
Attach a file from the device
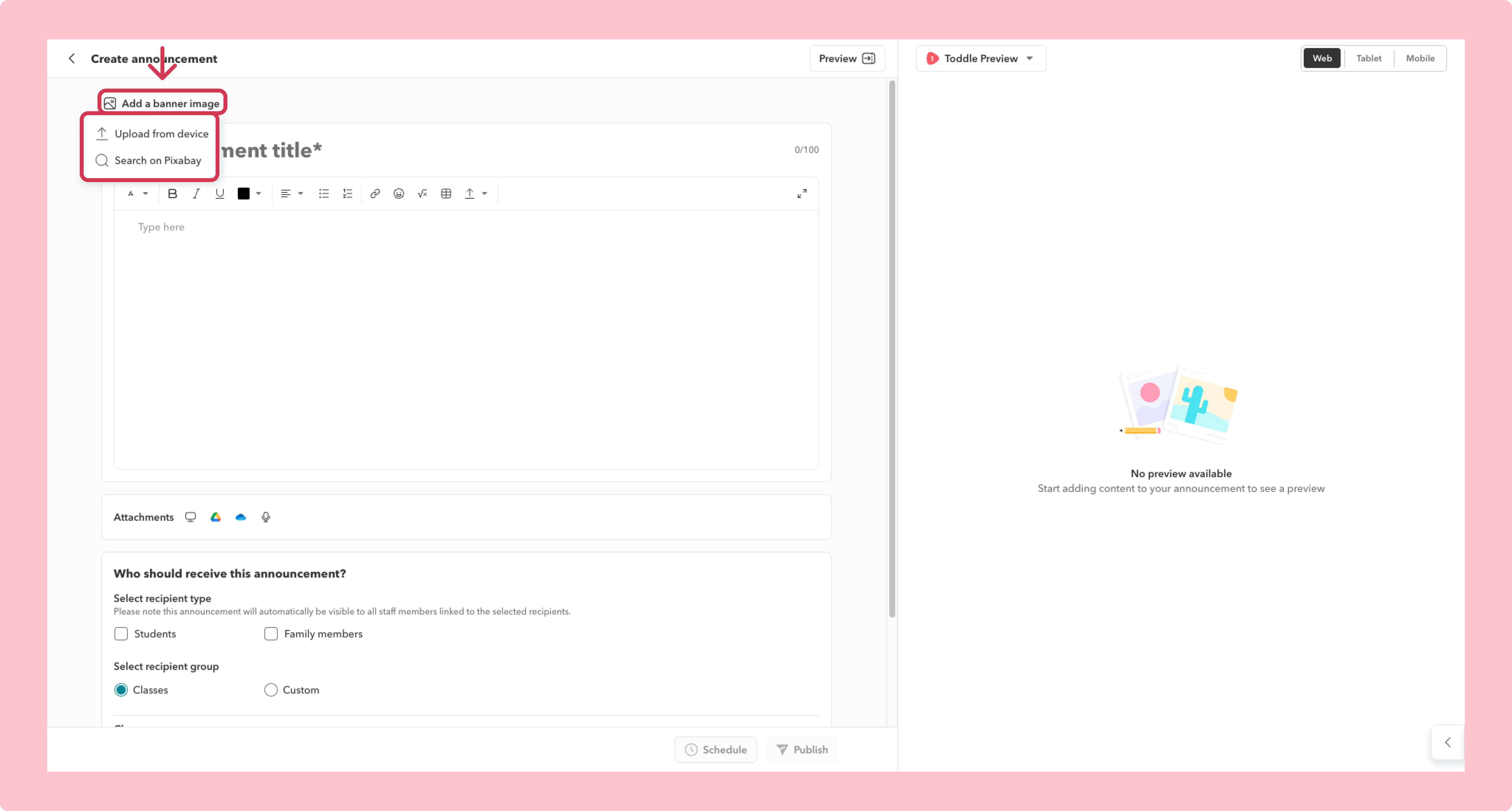click(190, 517)
